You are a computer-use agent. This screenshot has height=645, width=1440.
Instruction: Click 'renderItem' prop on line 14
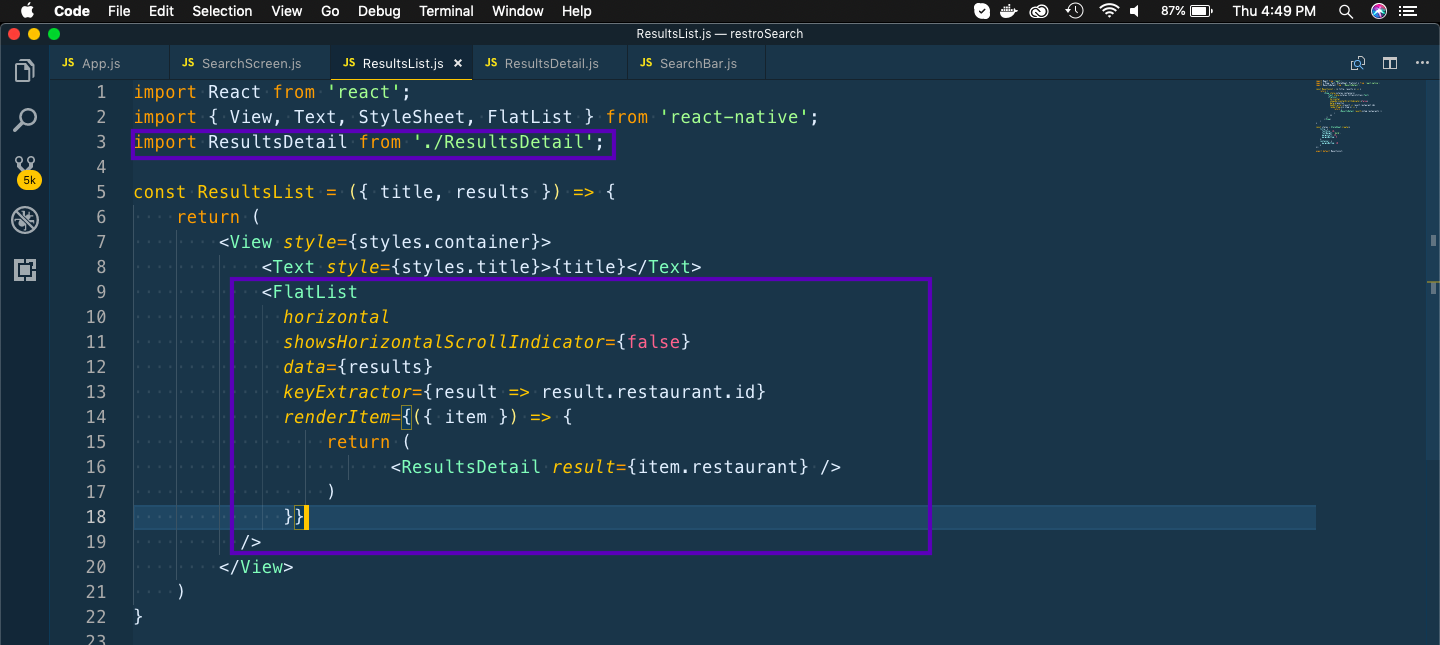click(x=337, y=417)
